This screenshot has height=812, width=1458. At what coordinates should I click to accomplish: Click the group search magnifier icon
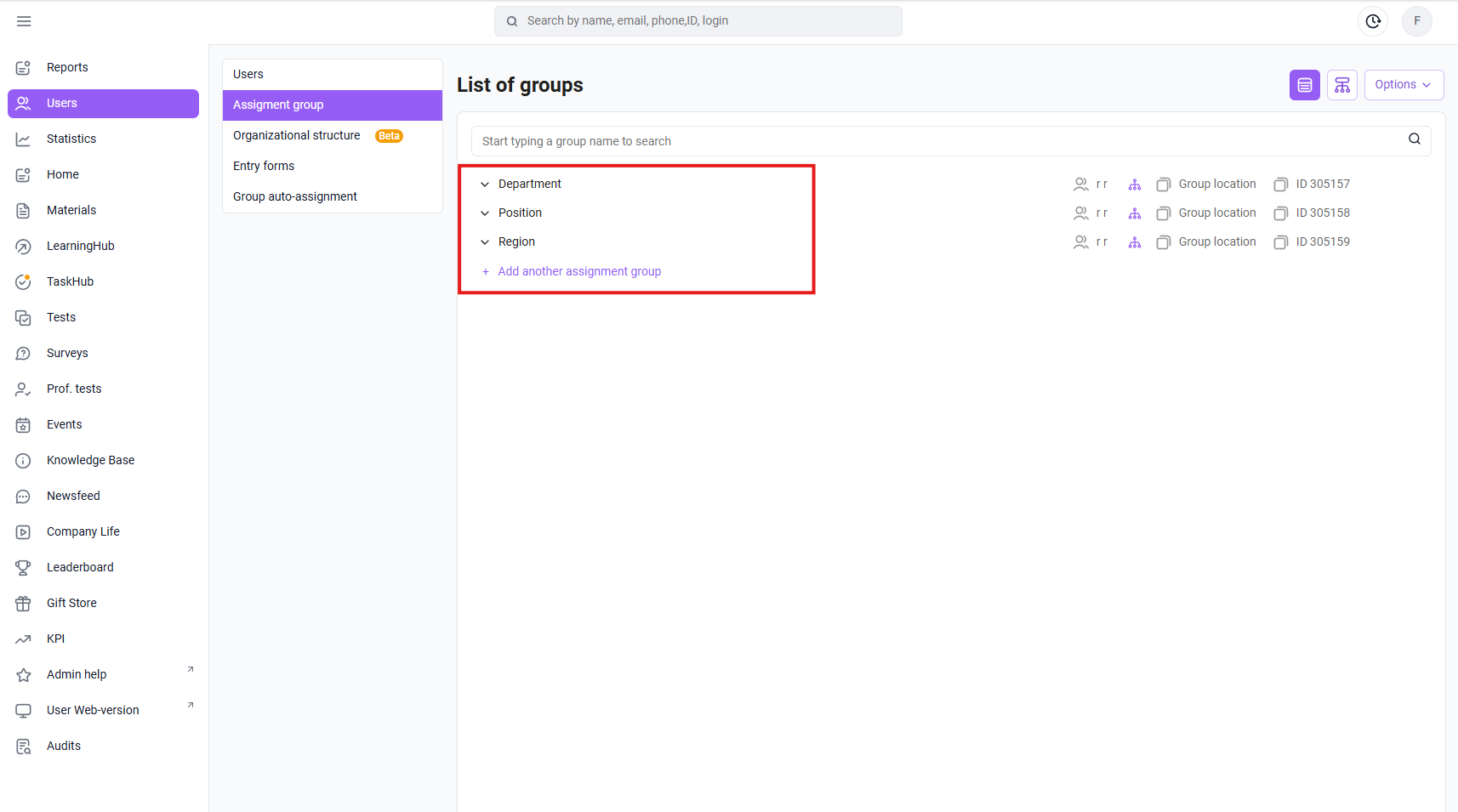1415,139
